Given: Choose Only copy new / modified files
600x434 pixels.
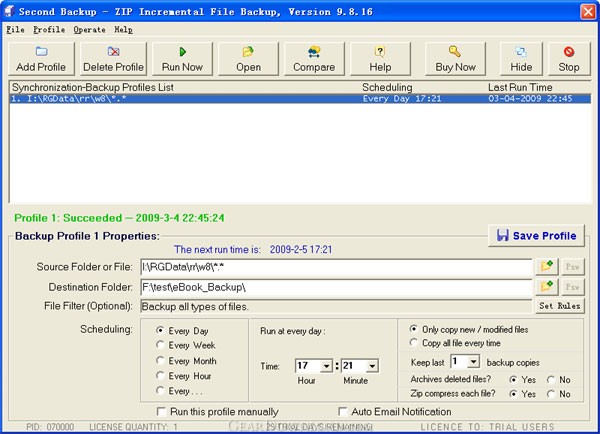Looking at the screenshot, I should 469,329.
